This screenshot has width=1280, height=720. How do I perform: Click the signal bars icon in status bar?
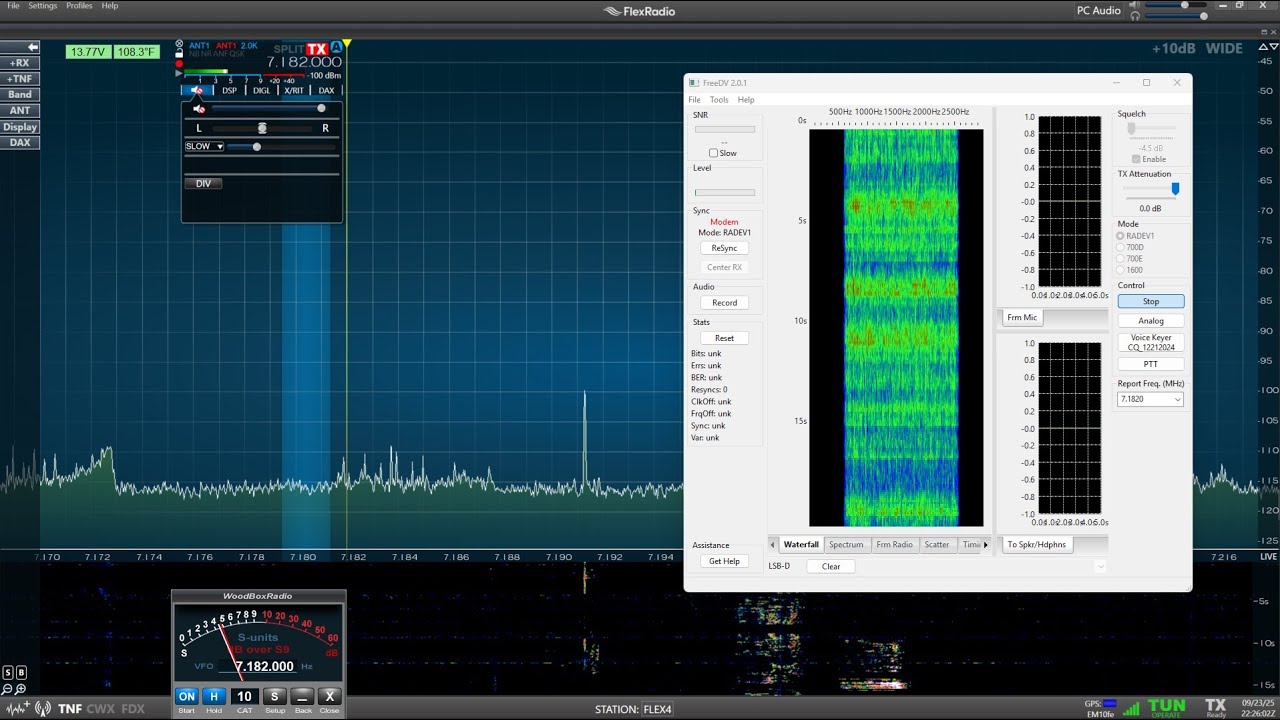1131,709
